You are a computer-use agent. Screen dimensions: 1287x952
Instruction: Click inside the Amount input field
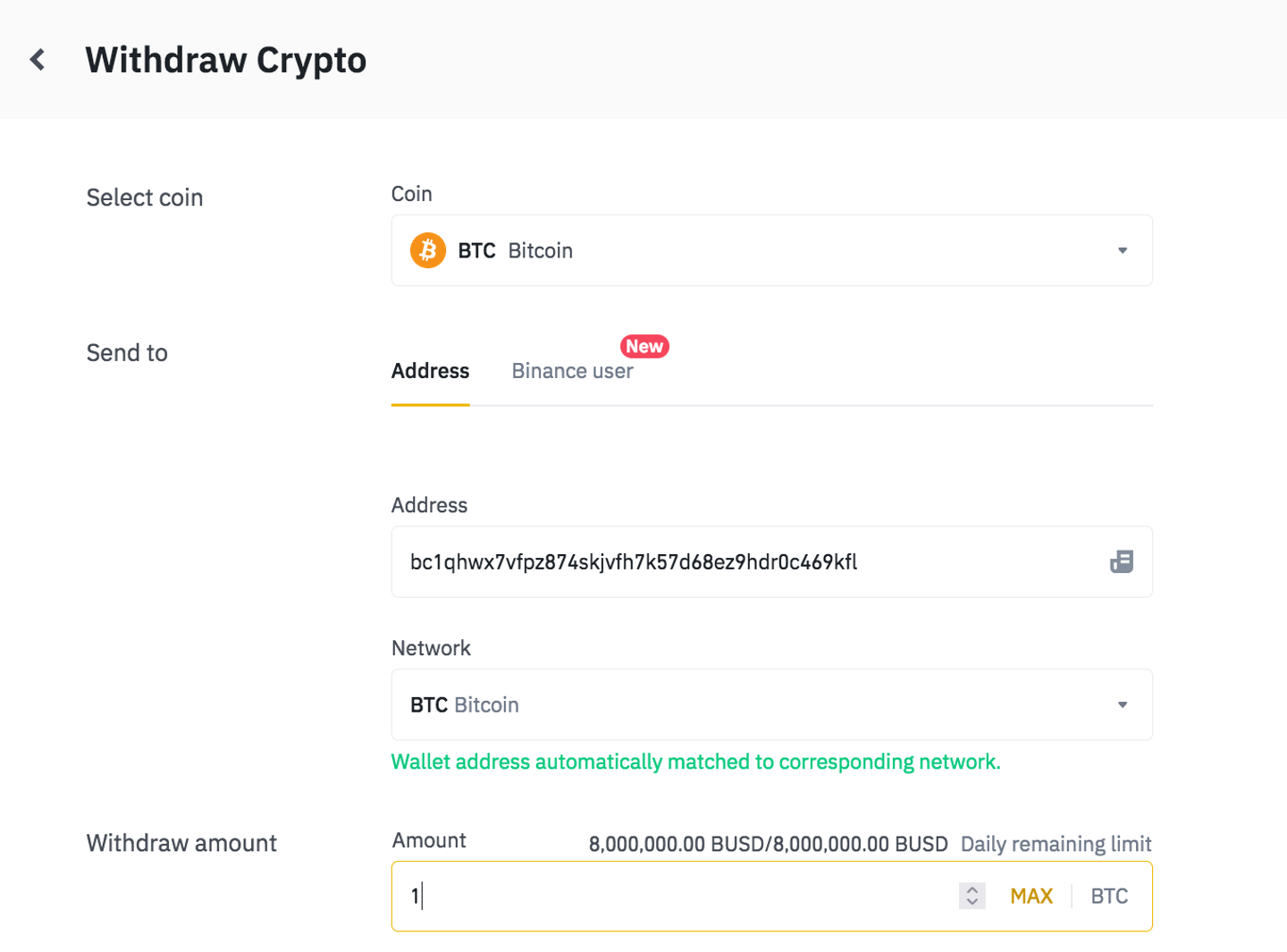click(x=670, y=896)
